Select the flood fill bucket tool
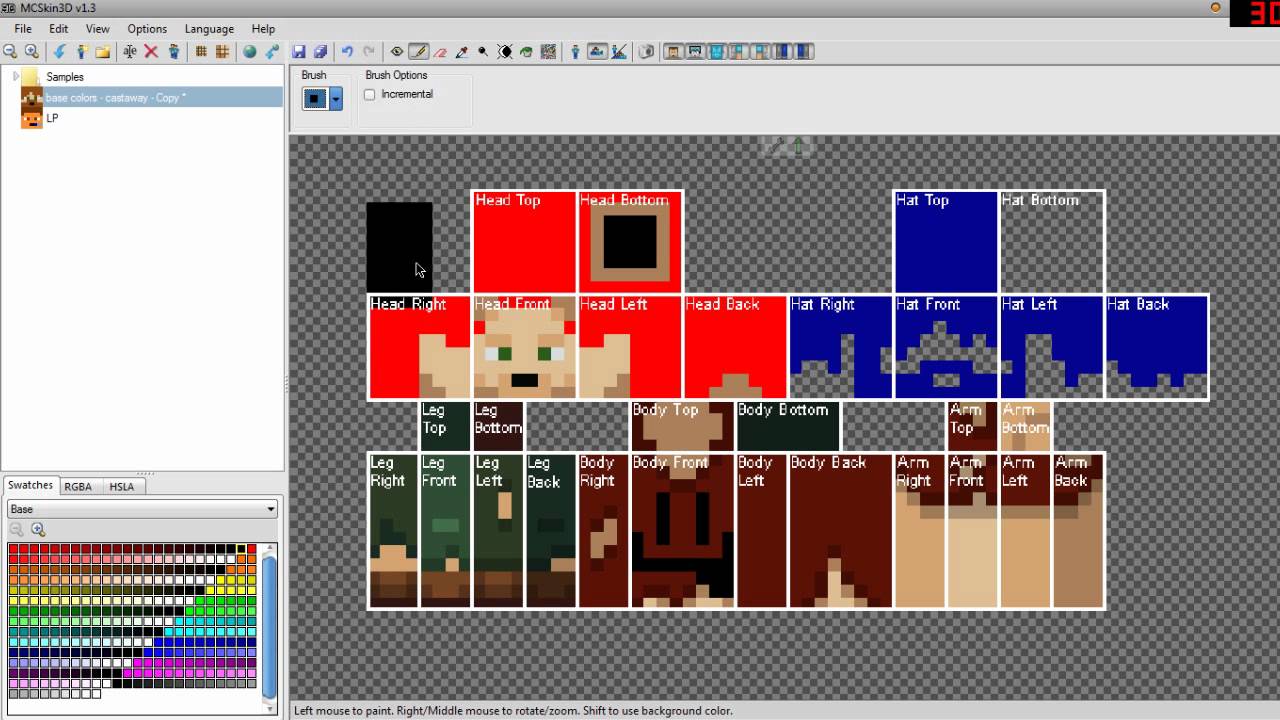1280x720 pixels. (x=526, y=52)
